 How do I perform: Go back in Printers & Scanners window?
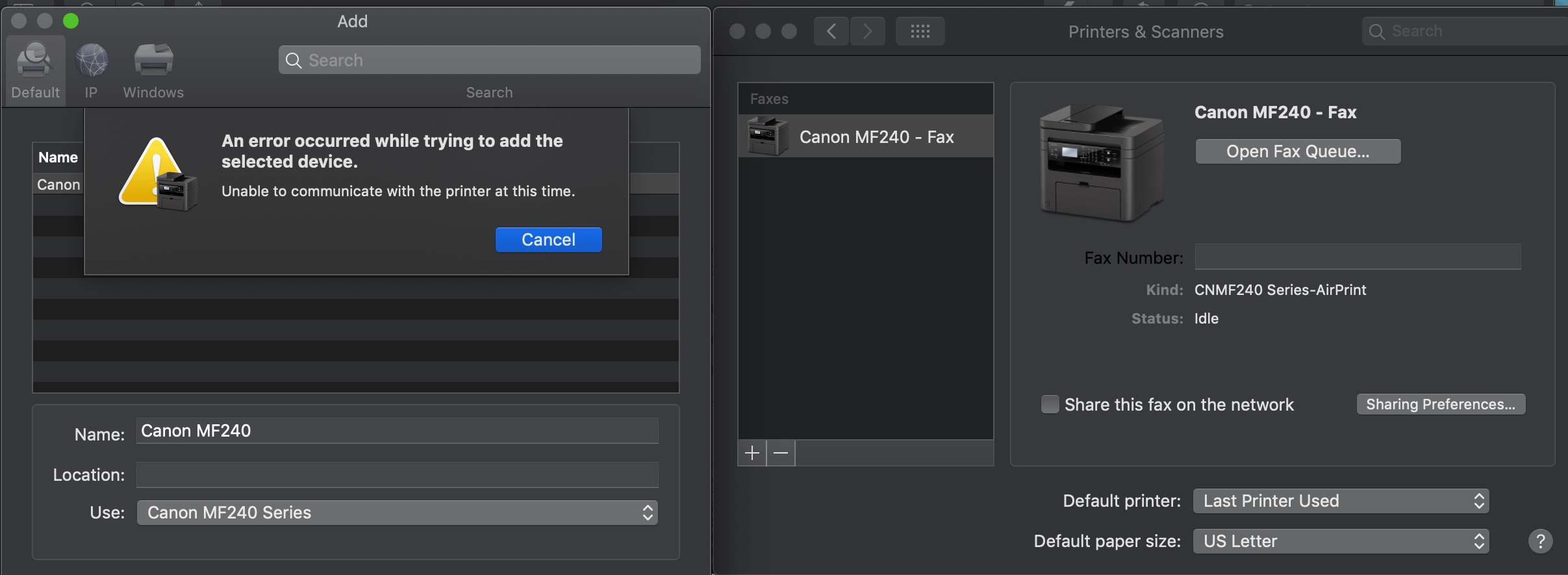[x=831, y=31]
